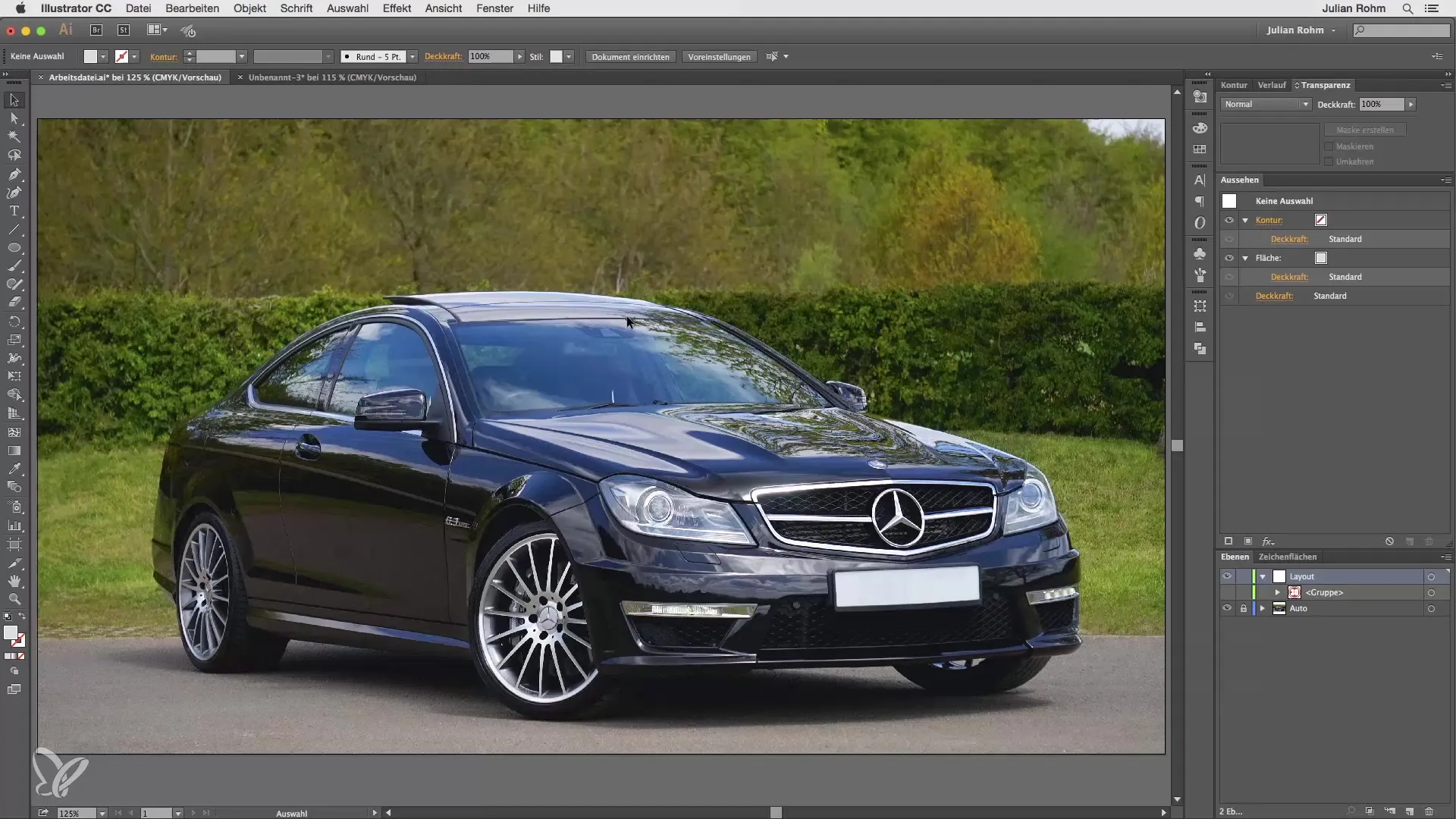Screen dimensions: 1456x819
Task: Hide the Layout layer
Action: point(1227,576)
